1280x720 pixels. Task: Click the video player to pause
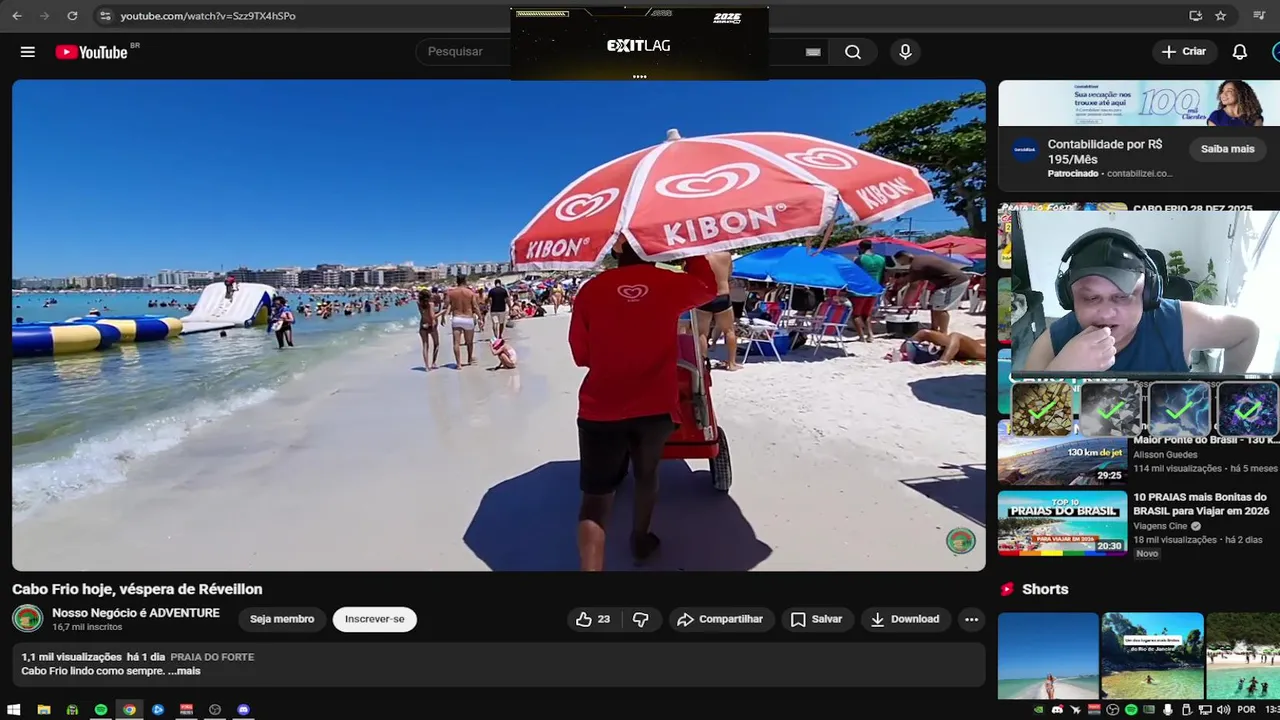tap(498, 325)
